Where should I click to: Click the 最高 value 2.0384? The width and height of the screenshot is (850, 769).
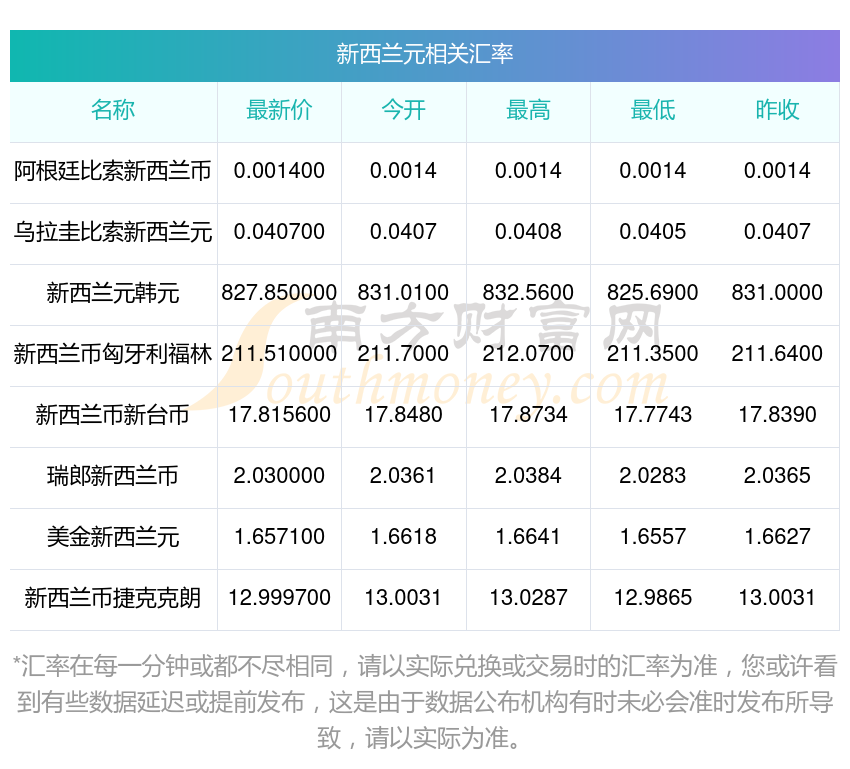pos(528,476)
